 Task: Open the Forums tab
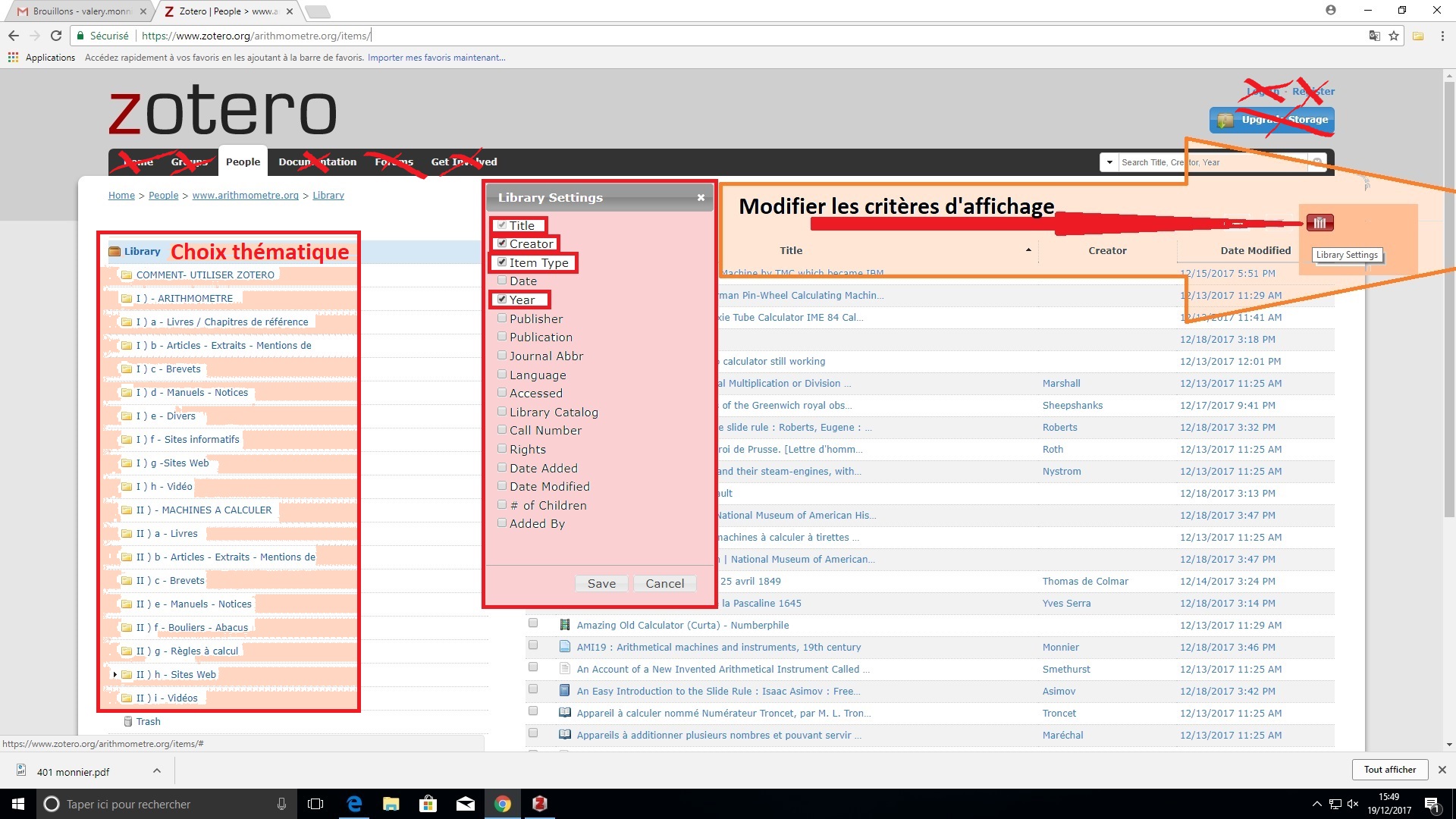394,162
